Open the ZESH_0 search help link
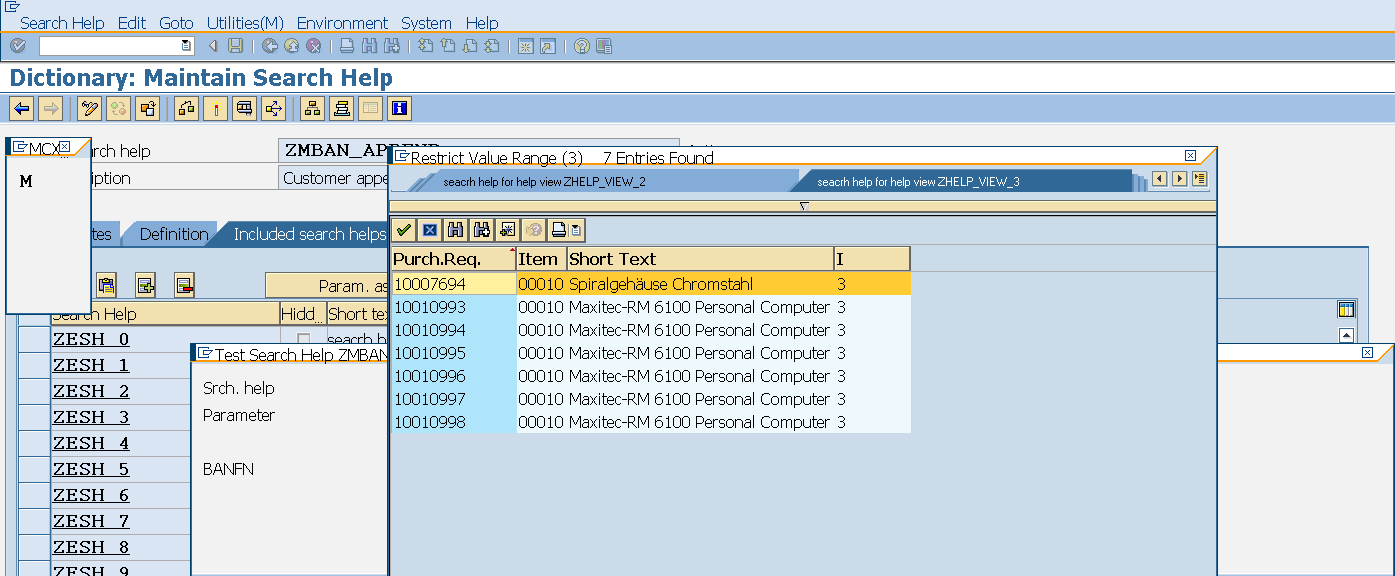Image resolution: width=1395 pixels, height=576 pixels. (x=91, y=338)
